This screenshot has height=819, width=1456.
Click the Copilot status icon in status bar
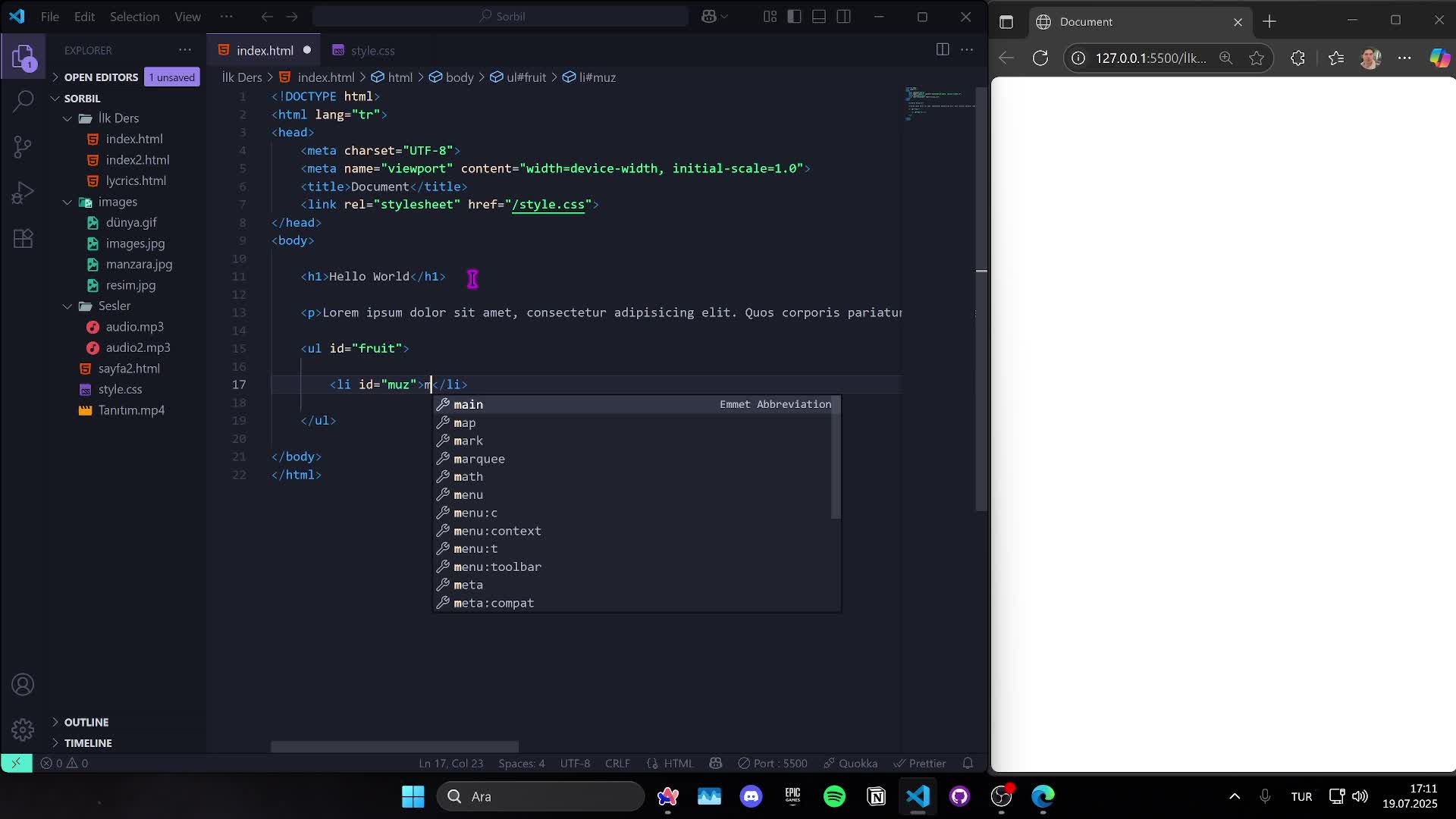tap(715, 764)
